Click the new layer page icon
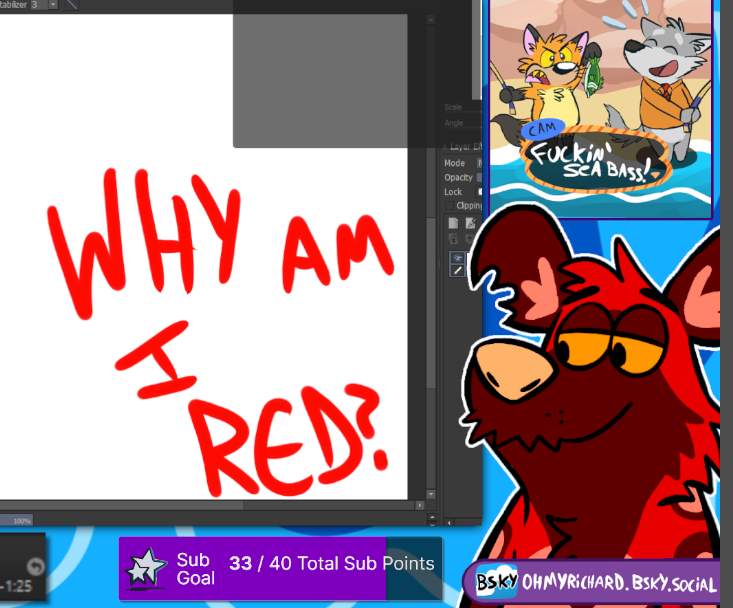This screenshot has width=733, height=608. tap(453, 223)
